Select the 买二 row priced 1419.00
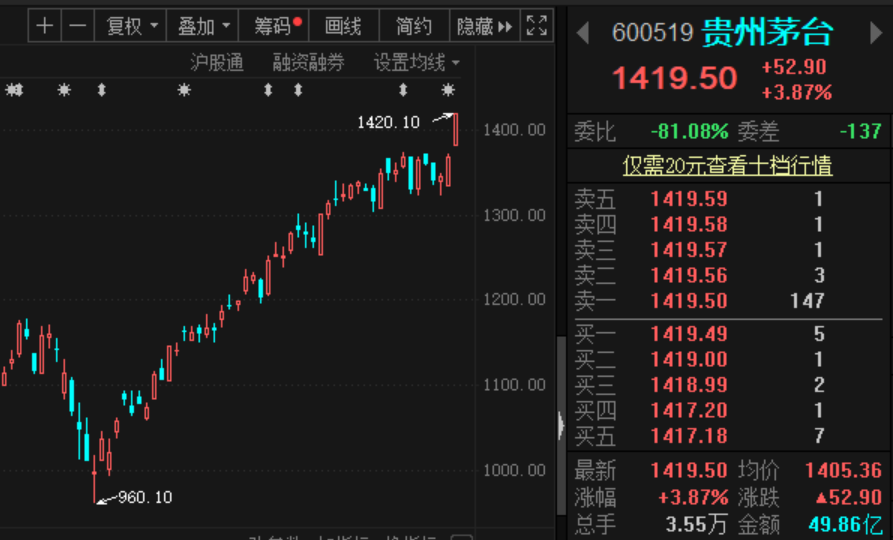The image size is (893, 540). click(x=728, y=359)
